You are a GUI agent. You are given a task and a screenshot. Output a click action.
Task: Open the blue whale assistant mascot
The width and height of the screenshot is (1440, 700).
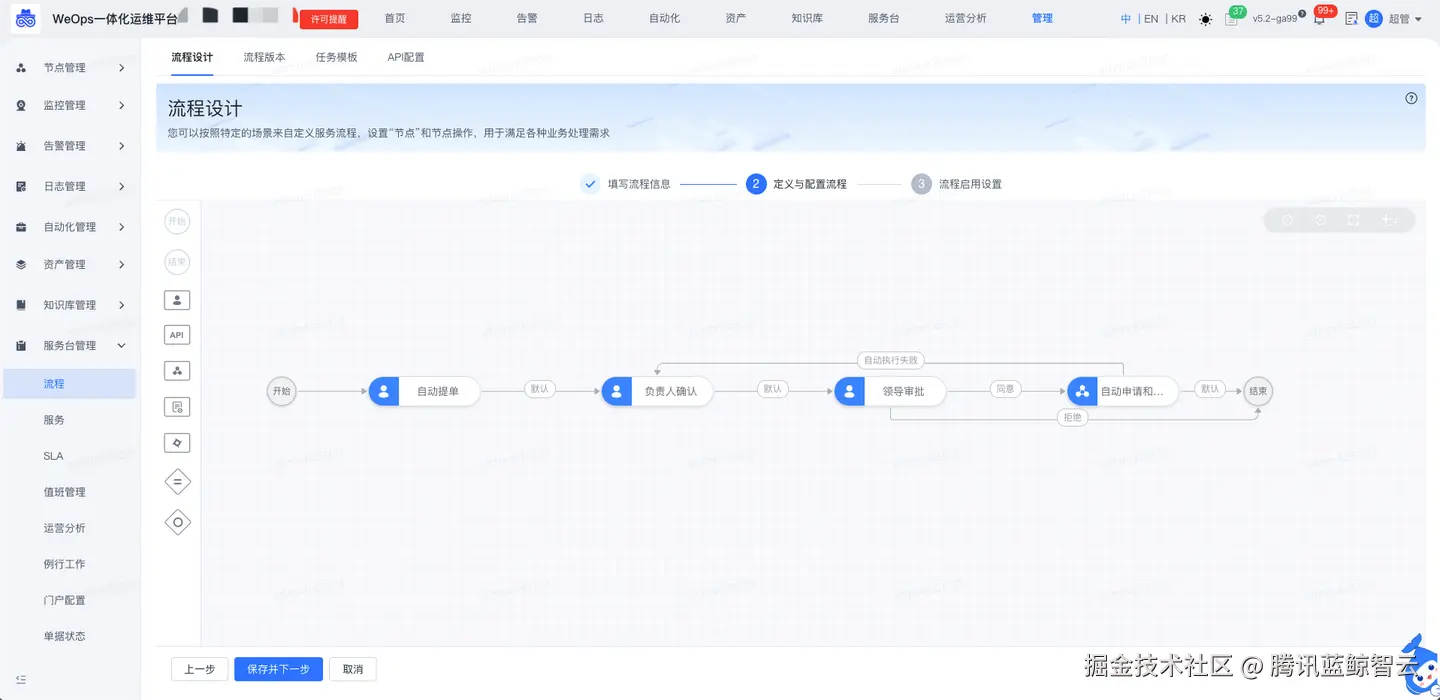[x=1418, y=665]
